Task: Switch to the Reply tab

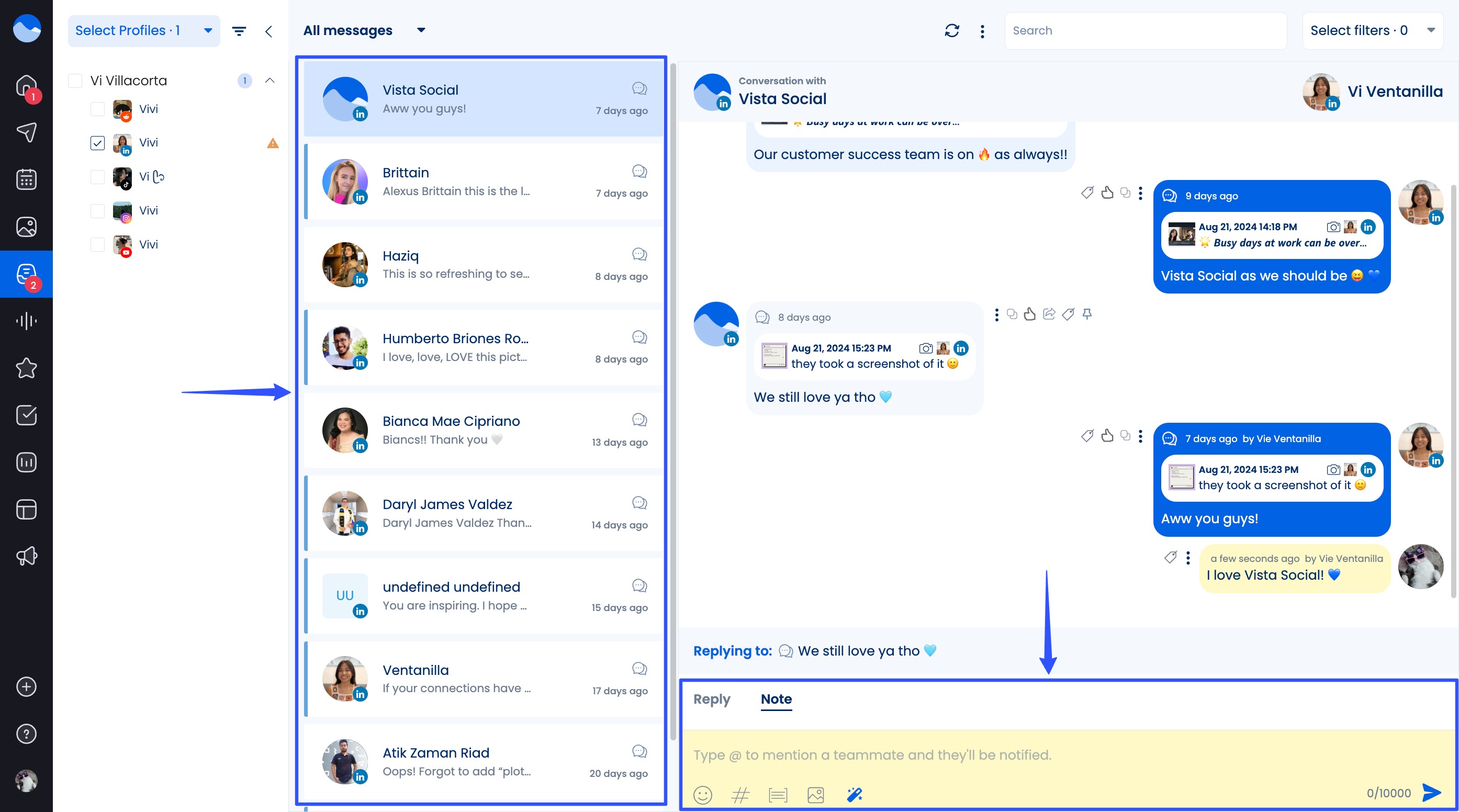Action: coord(711,699)
